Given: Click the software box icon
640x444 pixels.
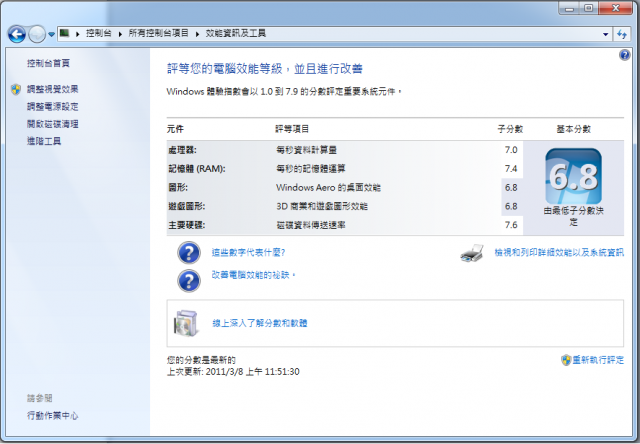Looking at the screenshot, I should (x=186, y=324).
